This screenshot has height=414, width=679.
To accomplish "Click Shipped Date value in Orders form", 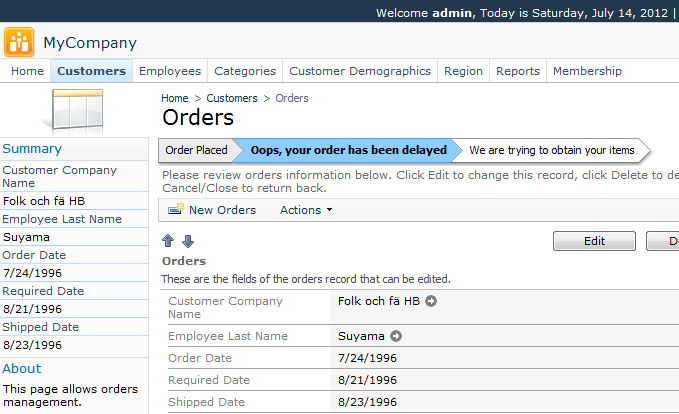I will (367, 402).
